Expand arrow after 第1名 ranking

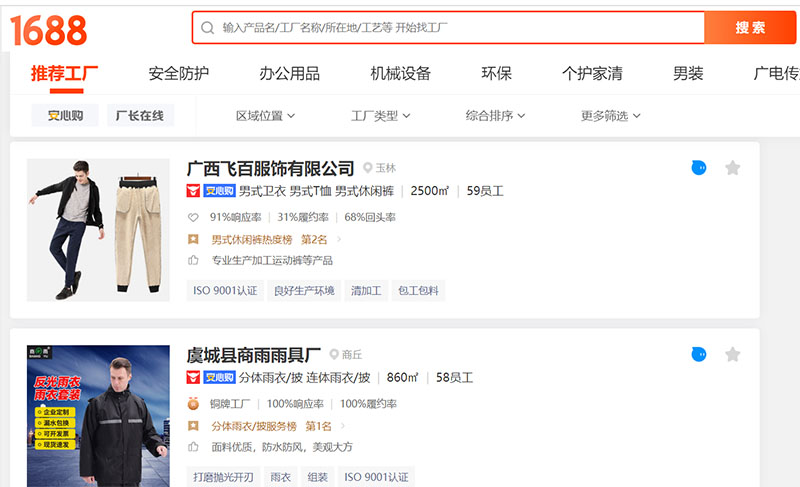point(343,426)
